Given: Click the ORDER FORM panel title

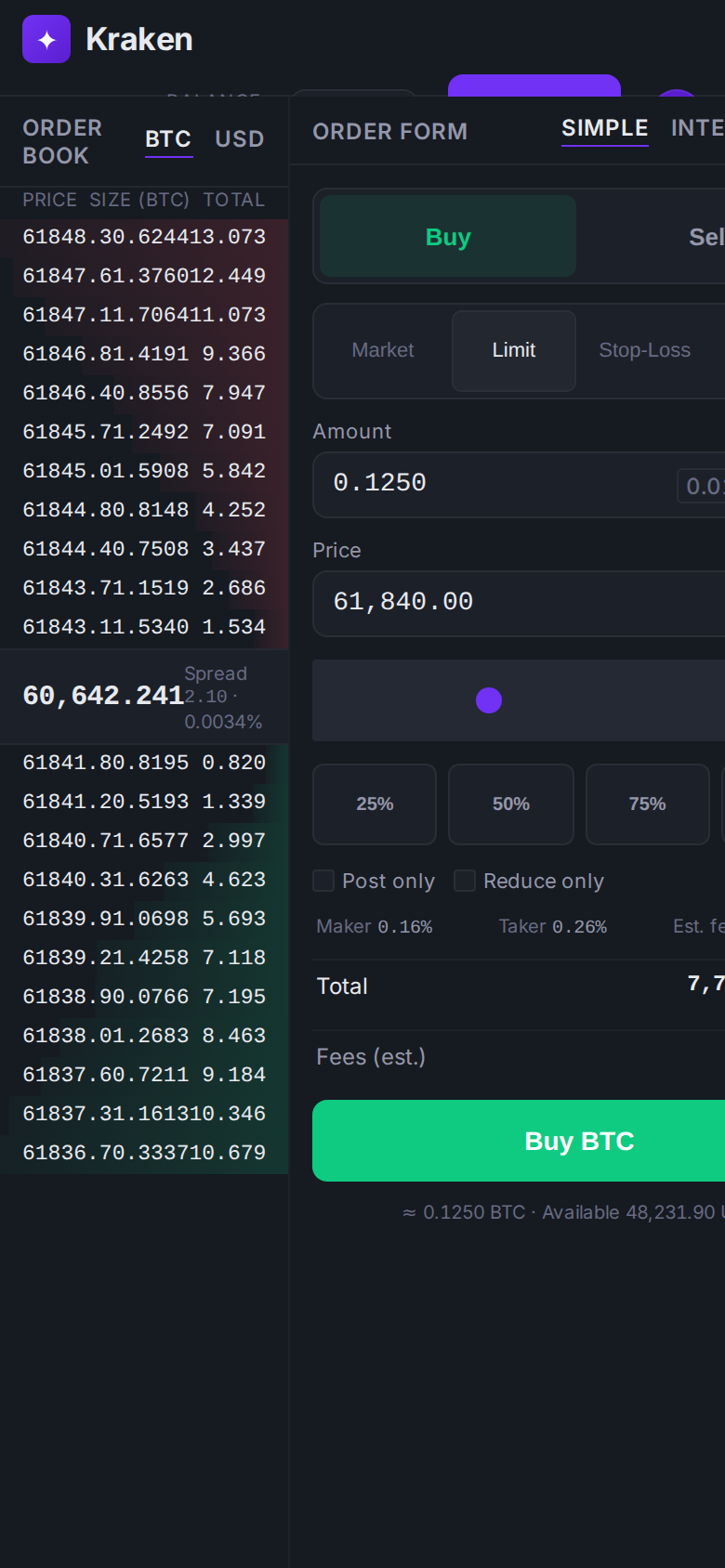Looking at the screenshot, I should 390,131.
